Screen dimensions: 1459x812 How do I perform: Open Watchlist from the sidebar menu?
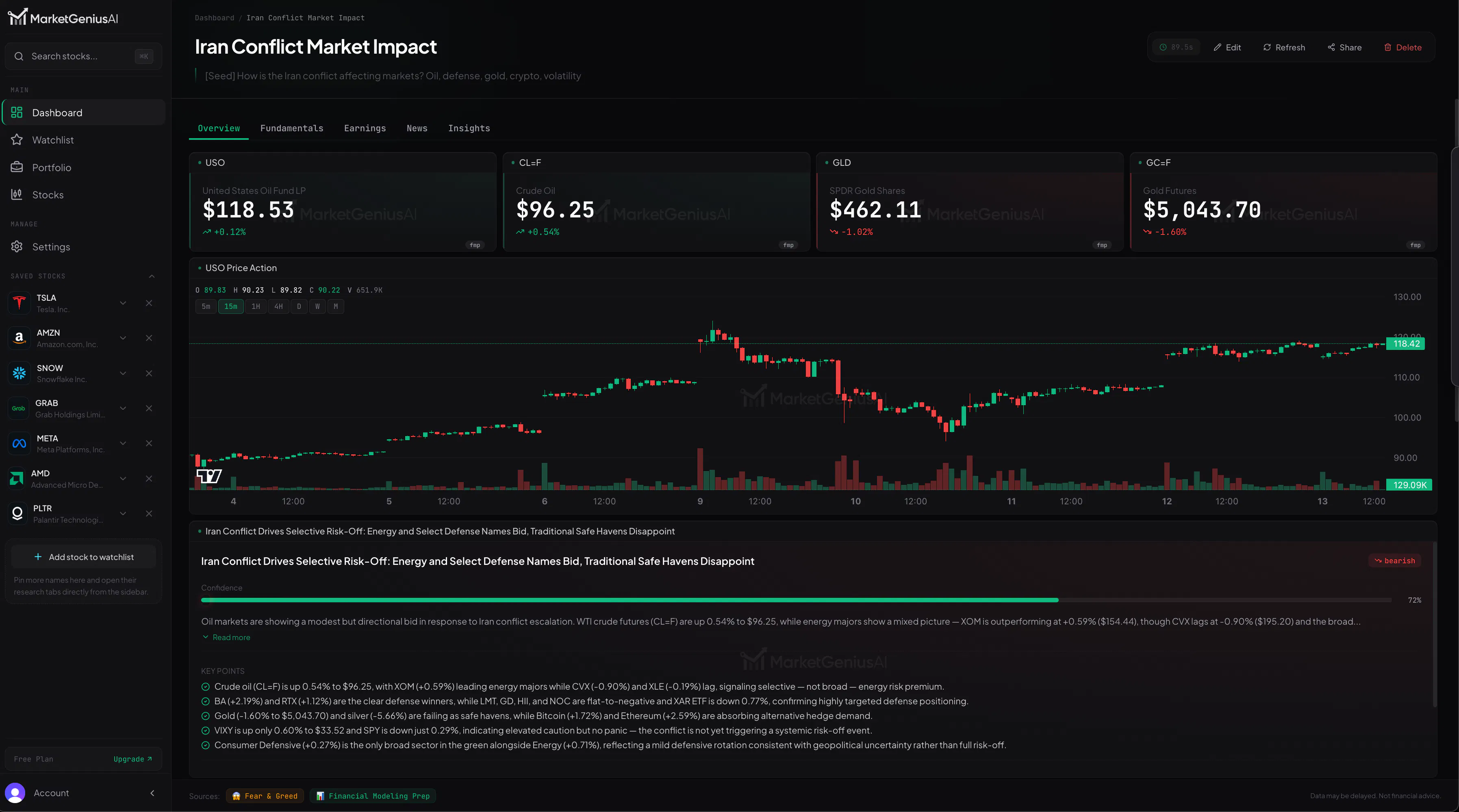tap(84, 140)
